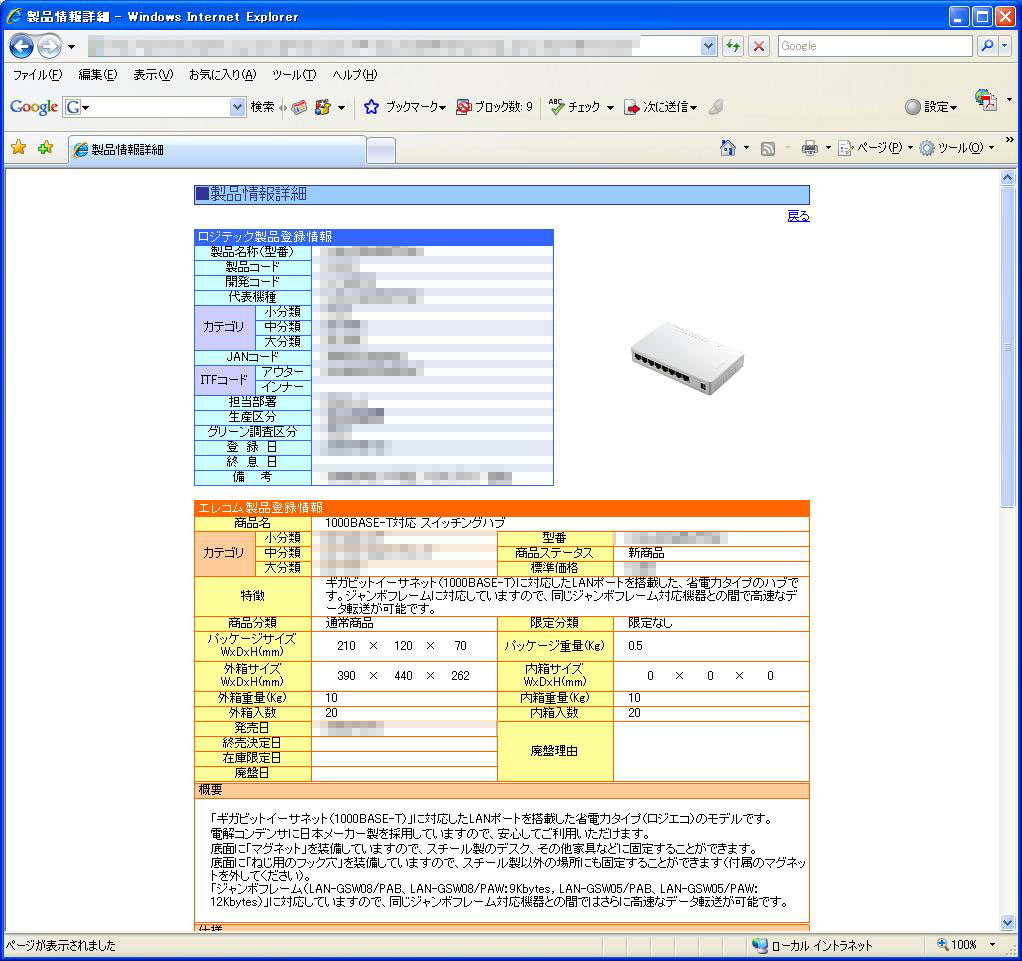Click the Google toolbar news icon

click(x=299, y=107)
